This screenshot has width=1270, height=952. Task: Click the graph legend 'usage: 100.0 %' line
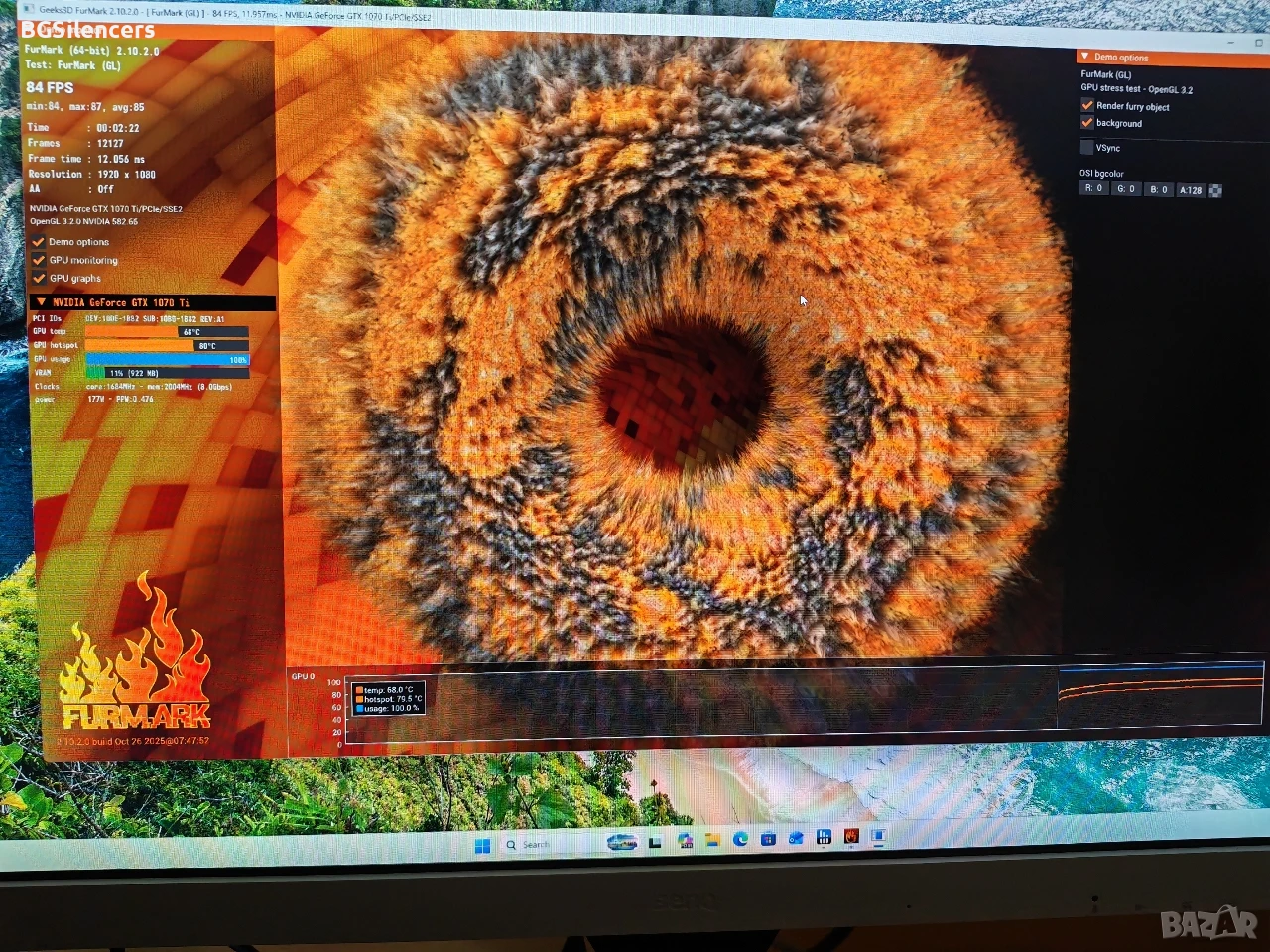pyautogui.click(x=389, y=708)
